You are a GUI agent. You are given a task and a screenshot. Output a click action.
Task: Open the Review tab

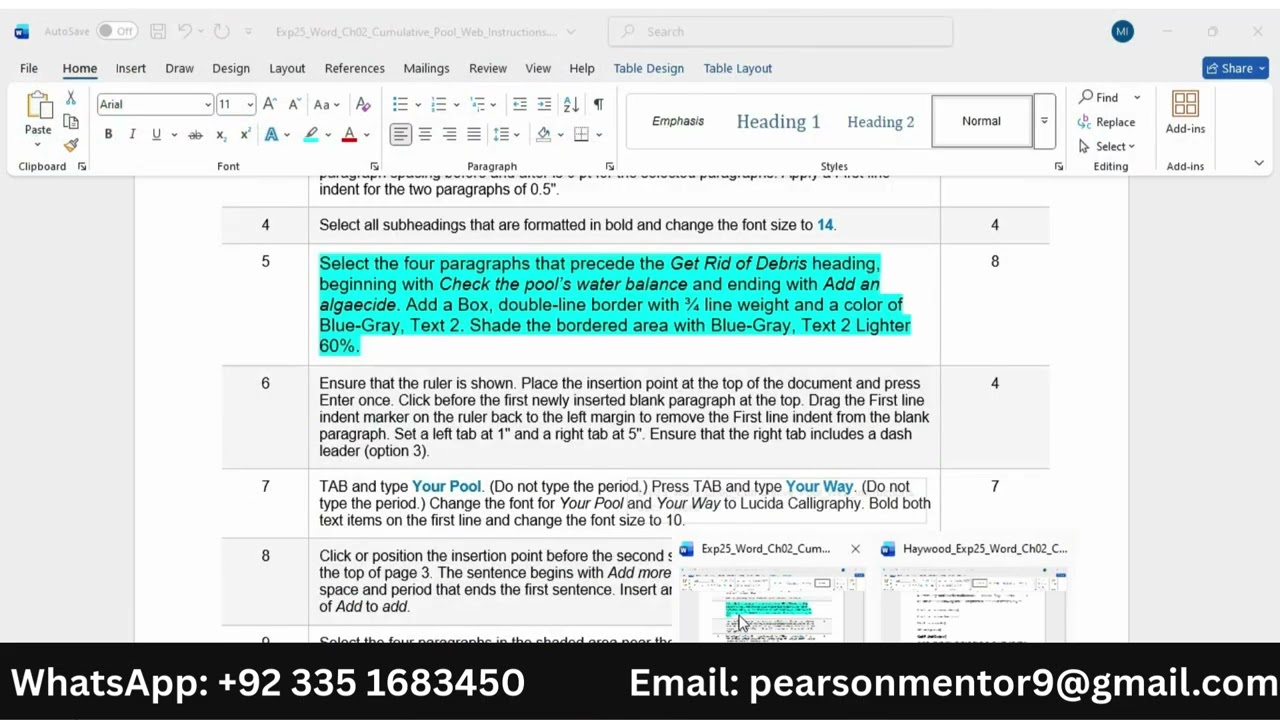[488, 68]
